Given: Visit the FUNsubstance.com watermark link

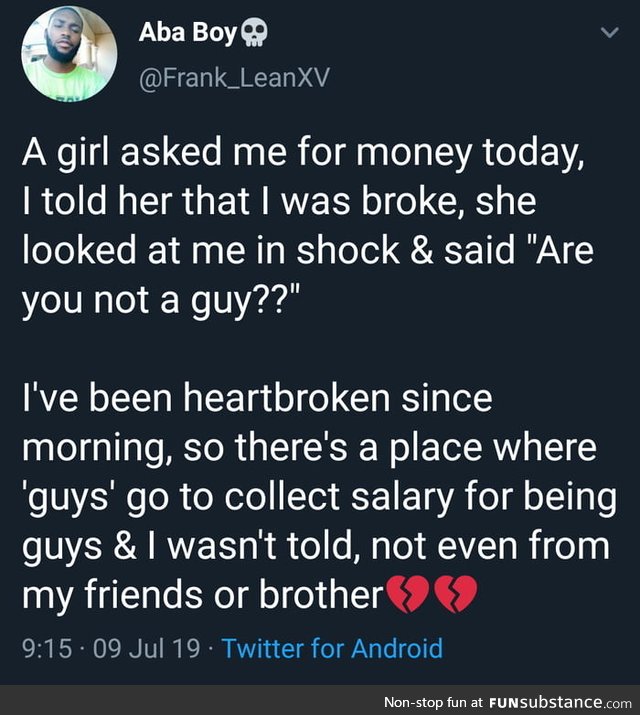Looking at the screenshot, I should (560, 702).
